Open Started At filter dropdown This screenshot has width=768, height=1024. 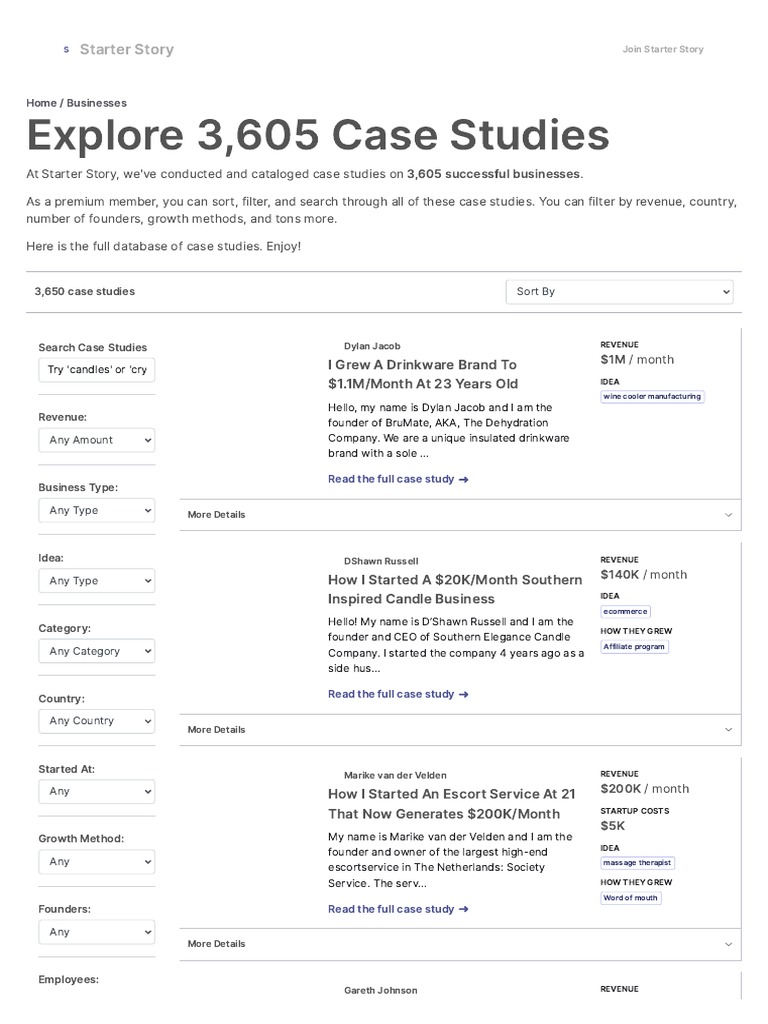(x=97, y=791)
